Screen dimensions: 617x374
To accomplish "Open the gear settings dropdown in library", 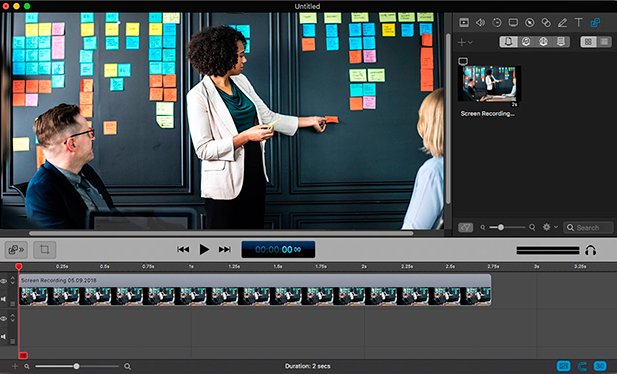I will point(550,227).
